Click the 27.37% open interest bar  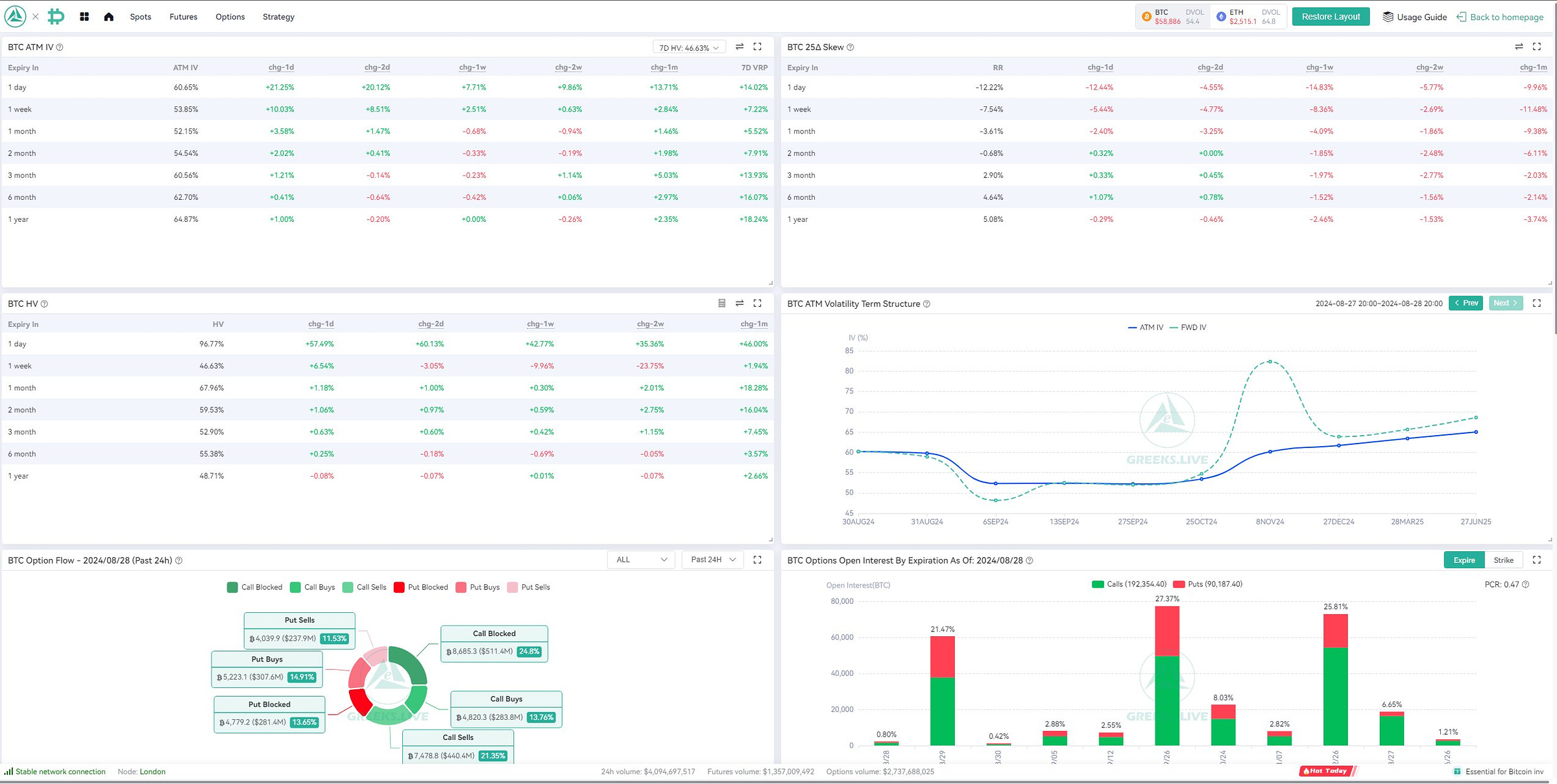pyautogui.click(x=1167, y=676)
